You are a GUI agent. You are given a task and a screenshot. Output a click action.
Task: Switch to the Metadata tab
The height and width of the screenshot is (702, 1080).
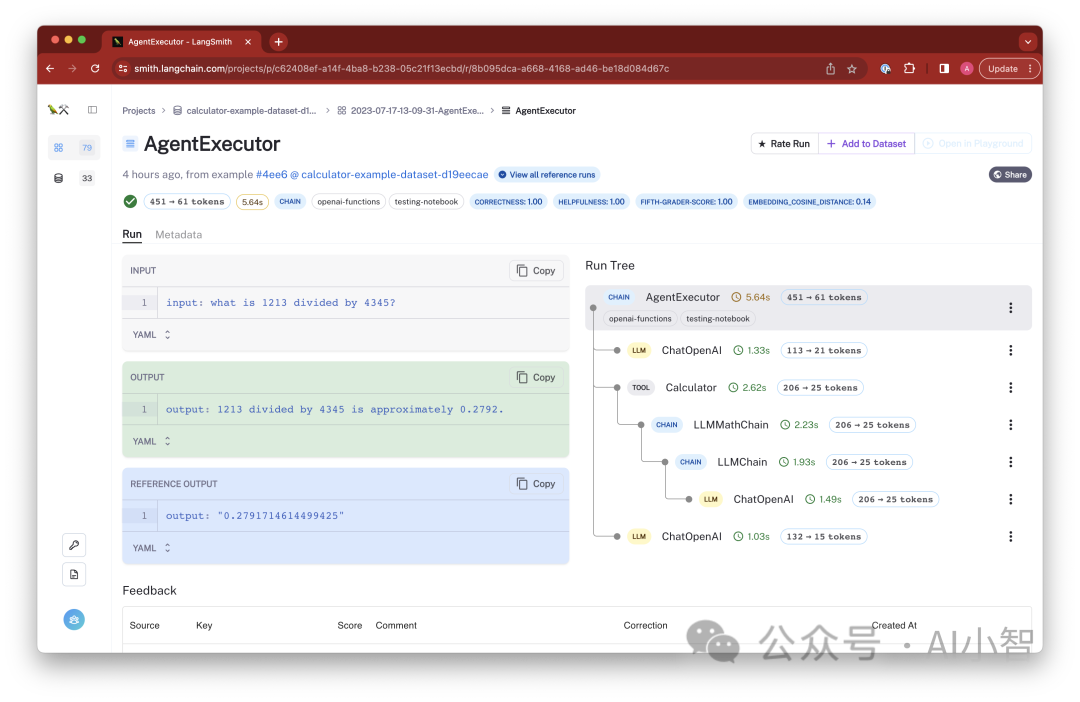pyautogui.click(x=178, y=234)
